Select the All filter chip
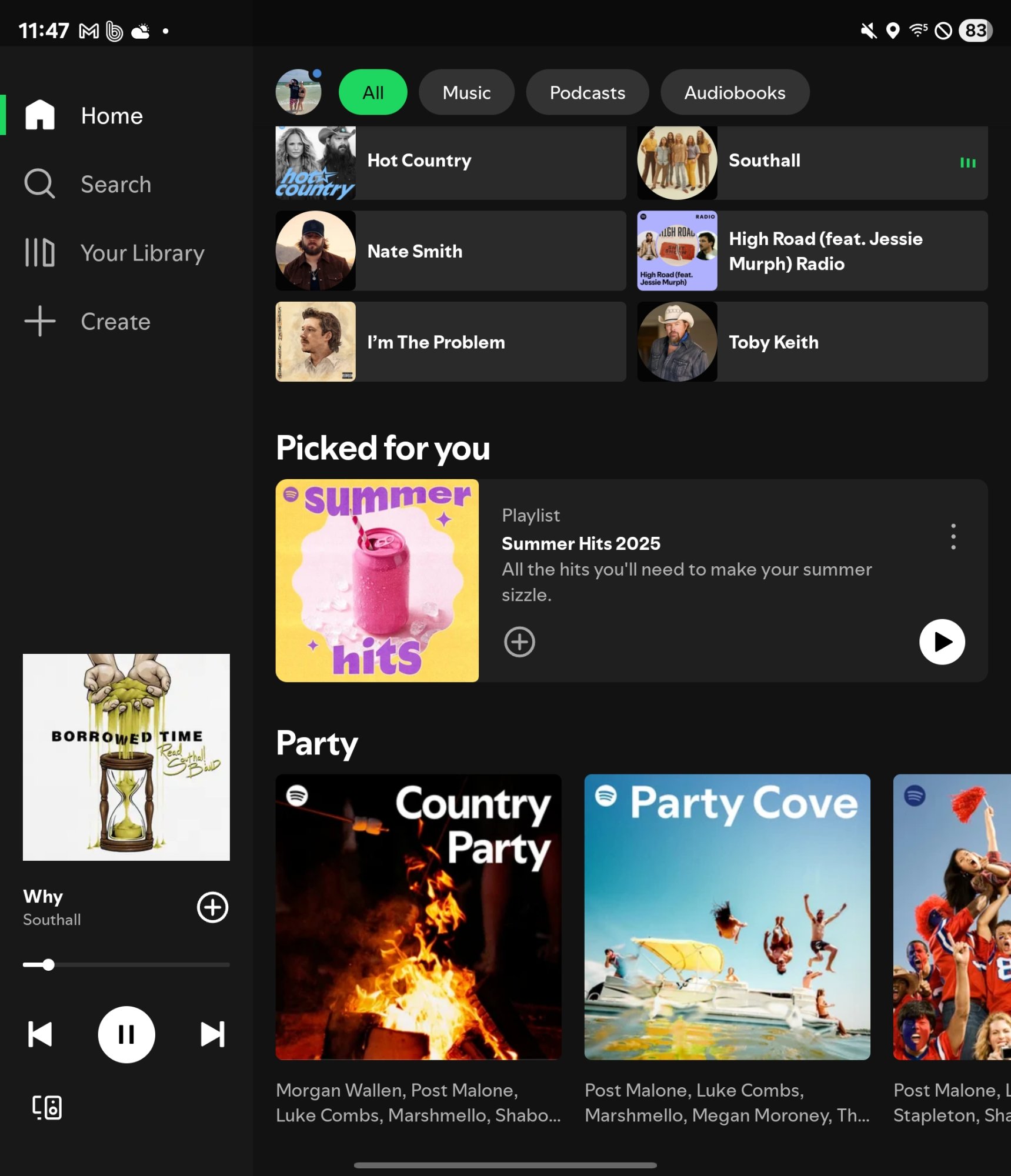1011x1176 pixels. (372, 92)
